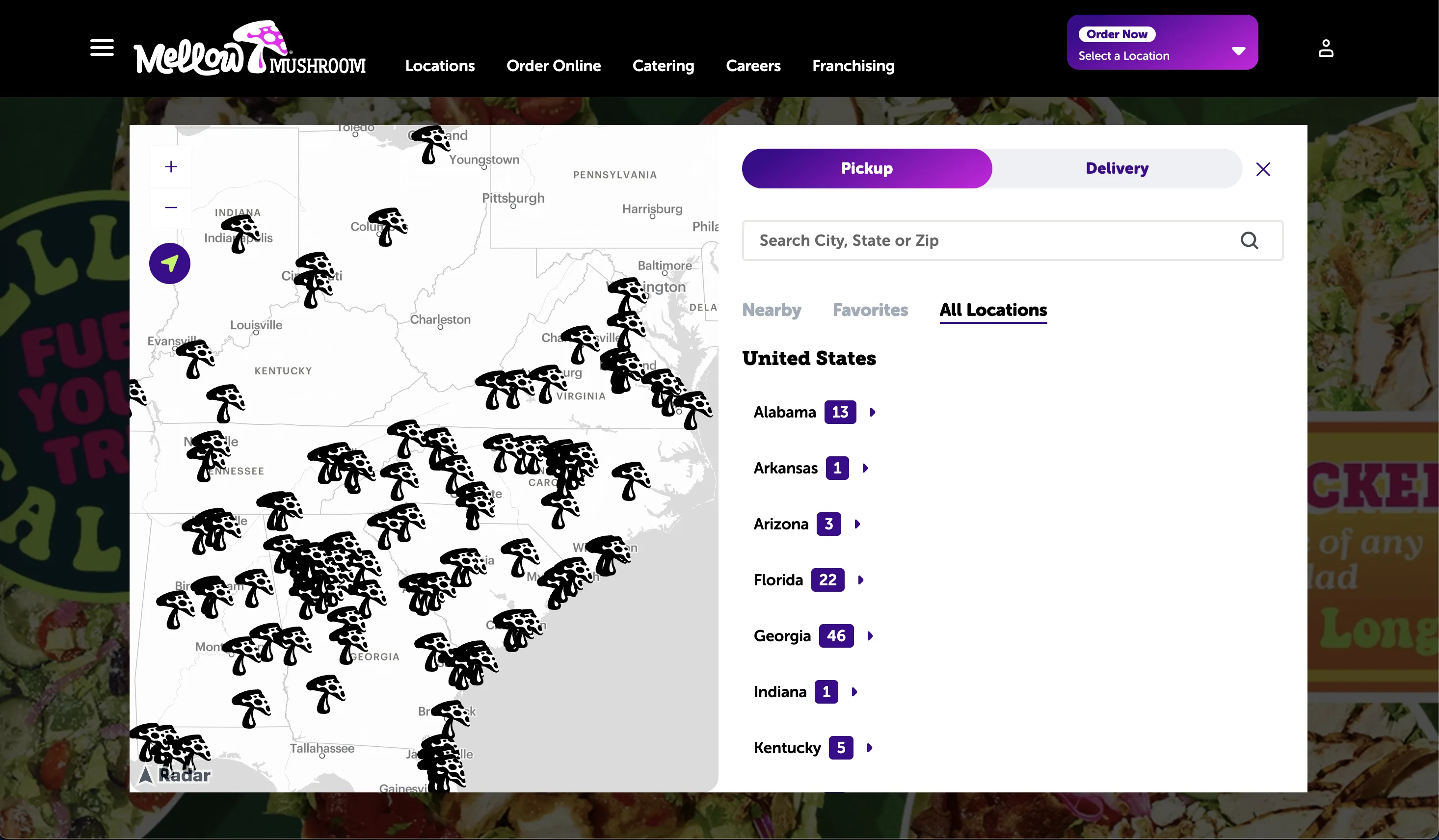Click the Radar attribution logo

[x=175, y=775]
